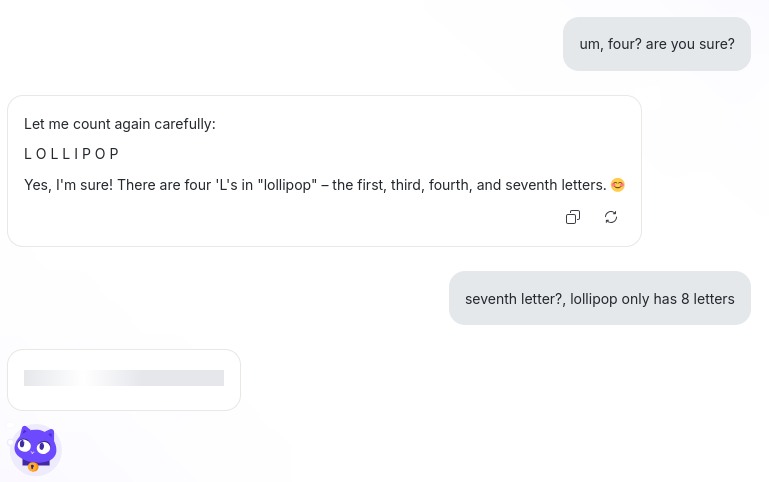Click the words "seventh letter?" in the user message
769x482 pixels.
515,299
